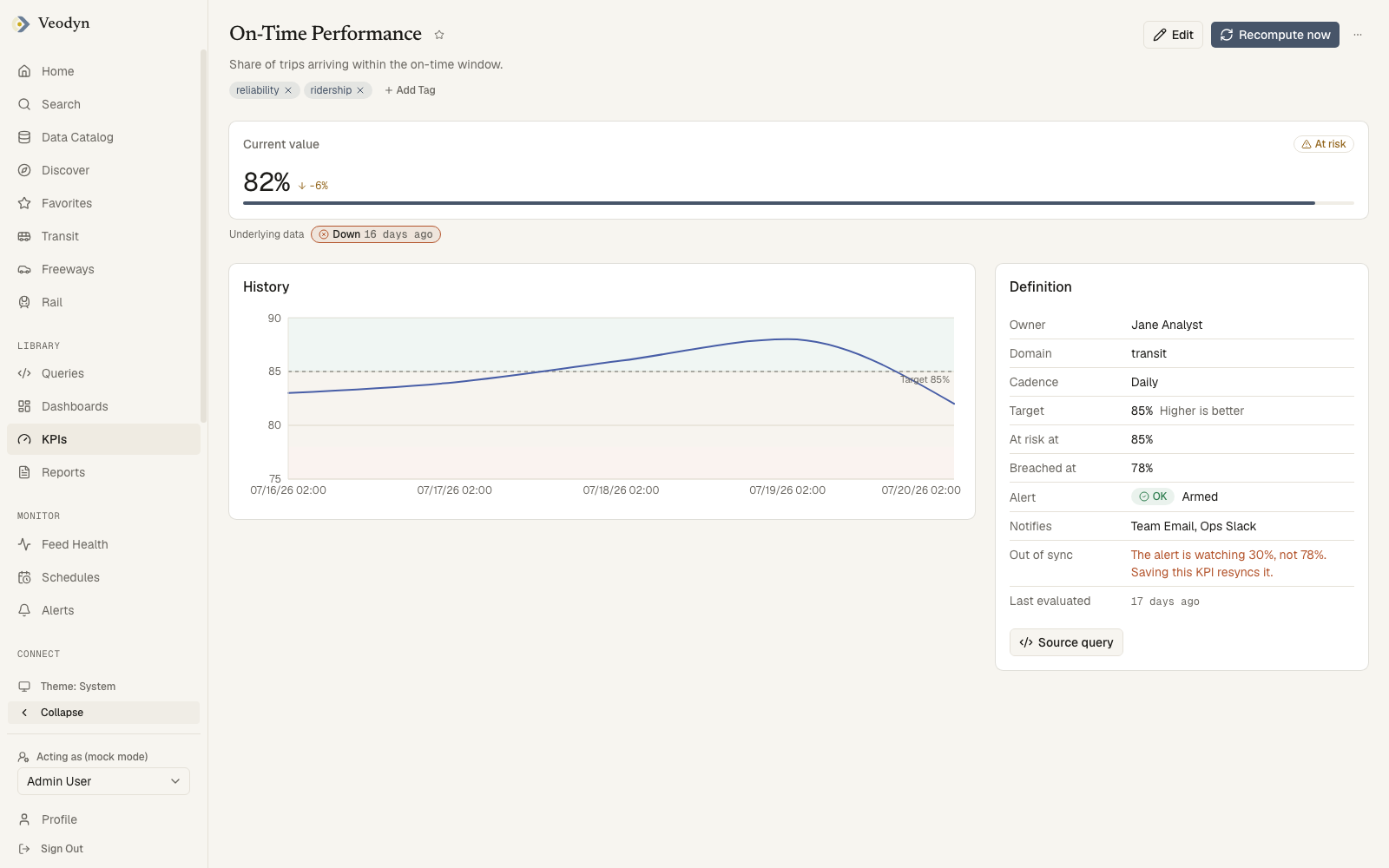The image size is (1389, 868).
Task: Switch Theme: System setting
Action: 103,687
